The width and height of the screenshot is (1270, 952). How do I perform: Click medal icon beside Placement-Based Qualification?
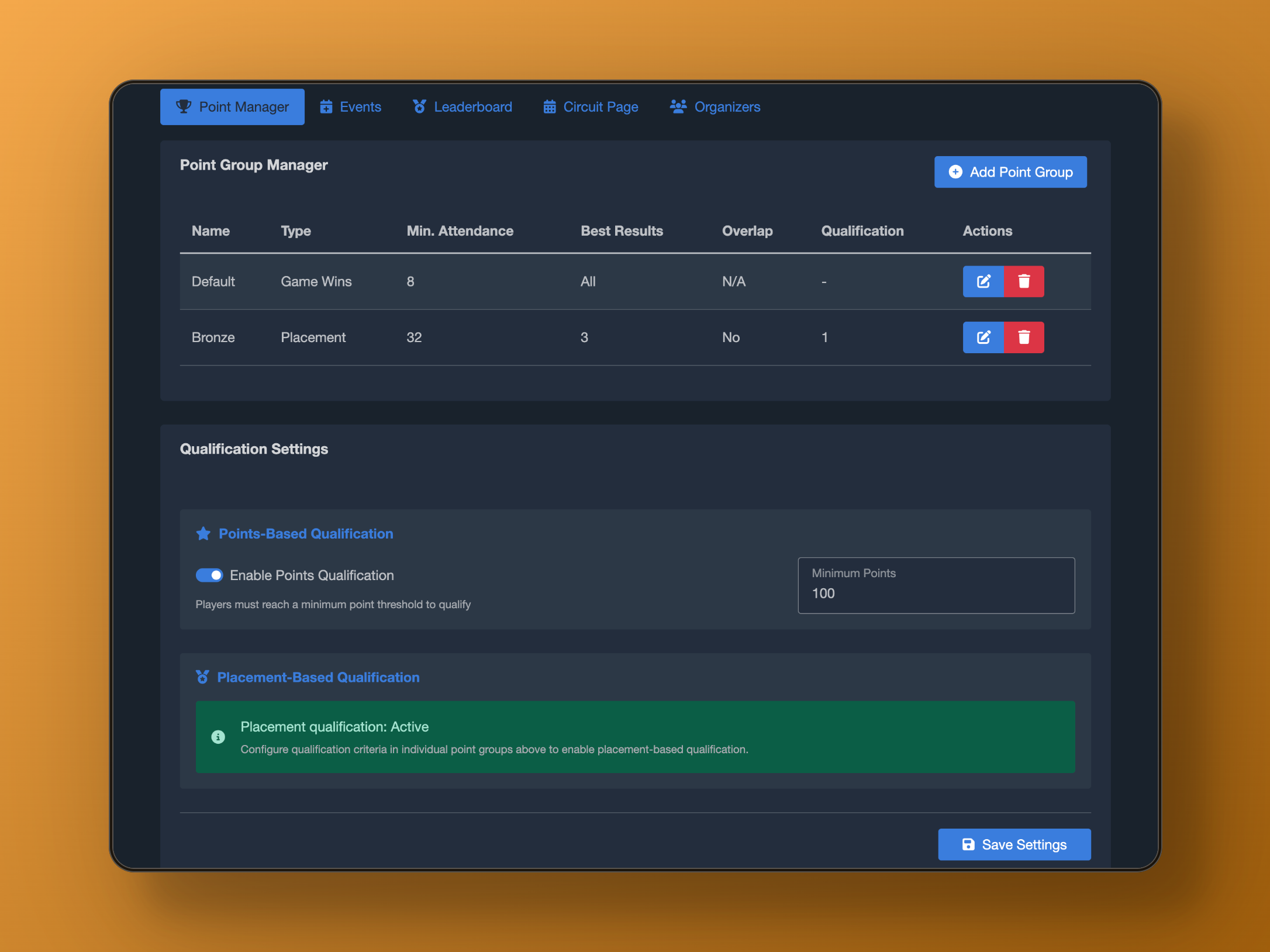(202, 677)
